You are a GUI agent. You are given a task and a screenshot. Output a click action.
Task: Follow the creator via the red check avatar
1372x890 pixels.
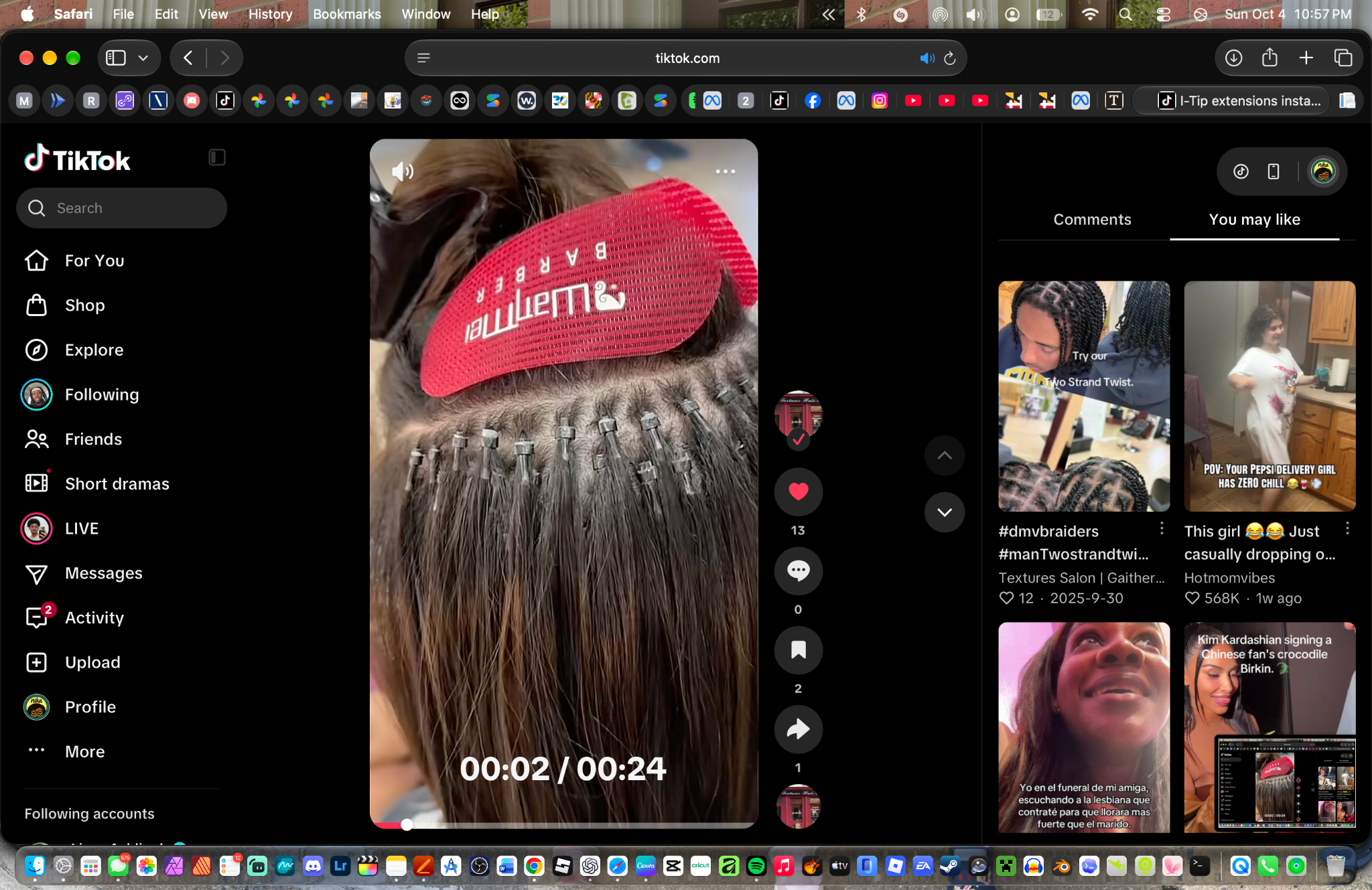coord(798,440)
